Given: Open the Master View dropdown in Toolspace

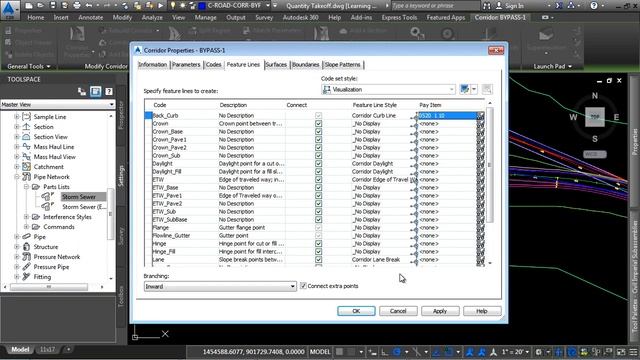Looking at the screenshot, I should click(x=58, y=104).
